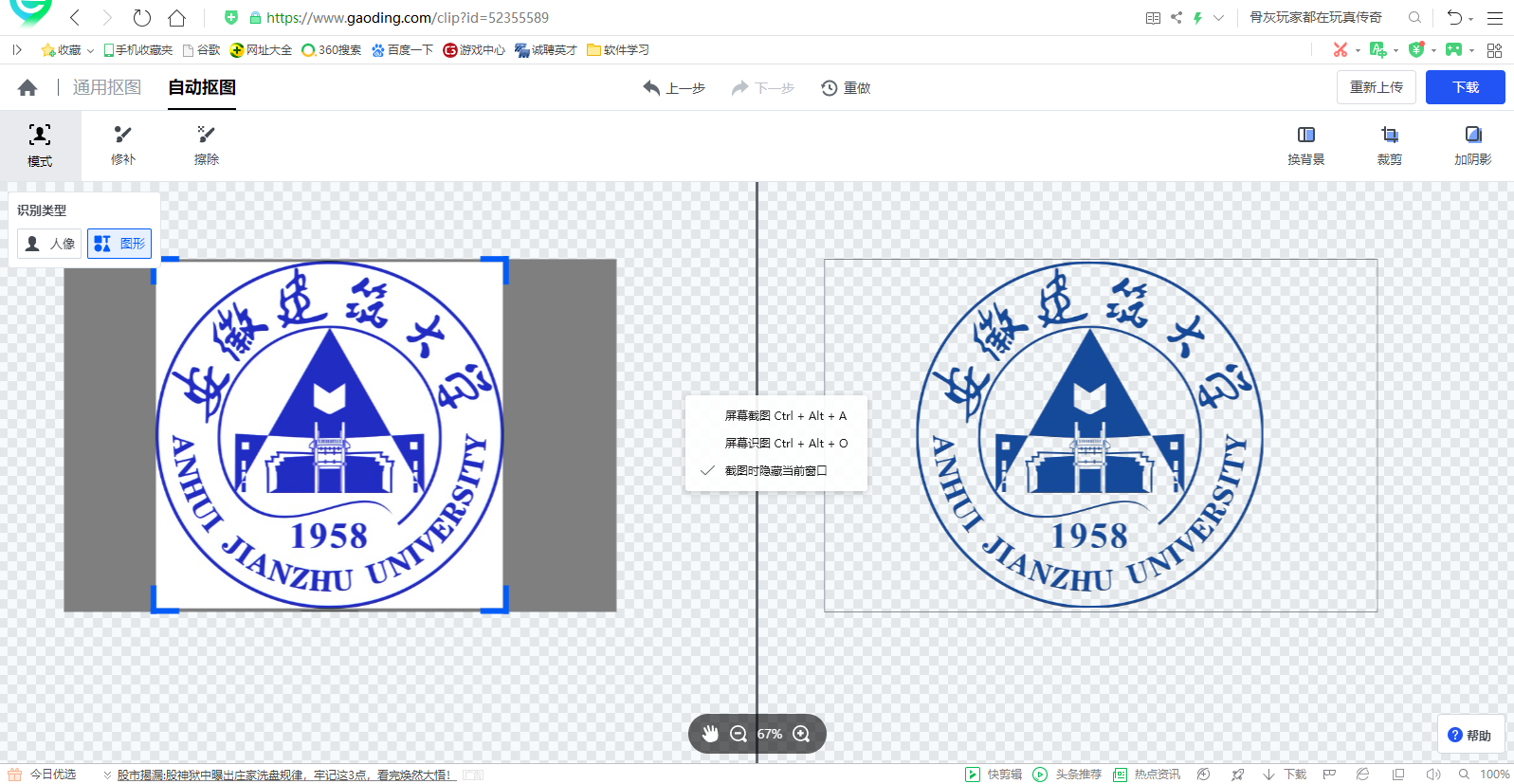Image resolution: width=1514 pixels, height=784 pixels.
Task: Click the cutout result logo preview
Action: (1090, 435)
